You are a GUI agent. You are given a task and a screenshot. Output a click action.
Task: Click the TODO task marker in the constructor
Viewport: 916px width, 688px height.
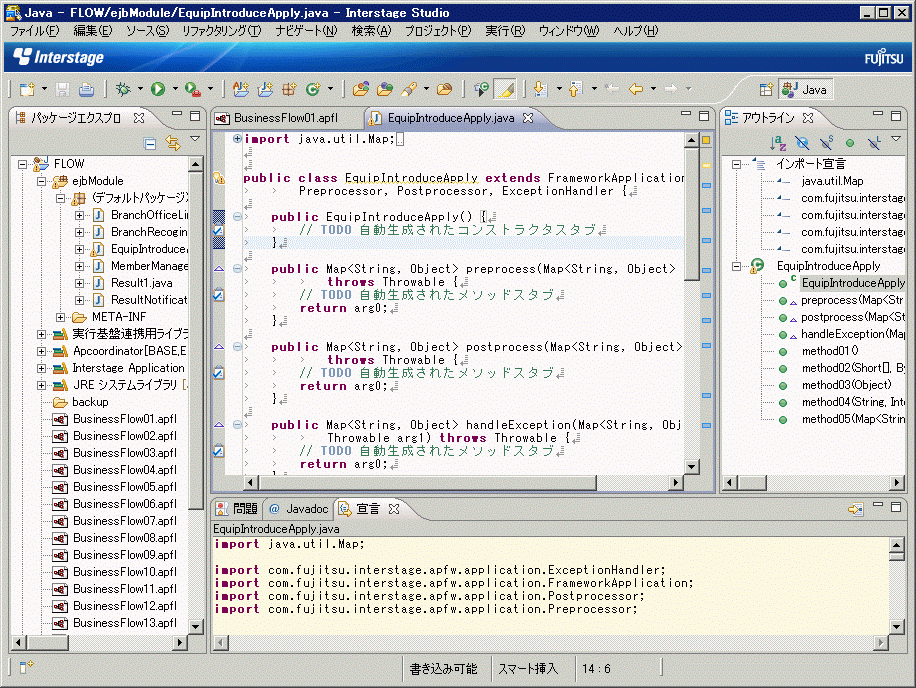point(218,230)
